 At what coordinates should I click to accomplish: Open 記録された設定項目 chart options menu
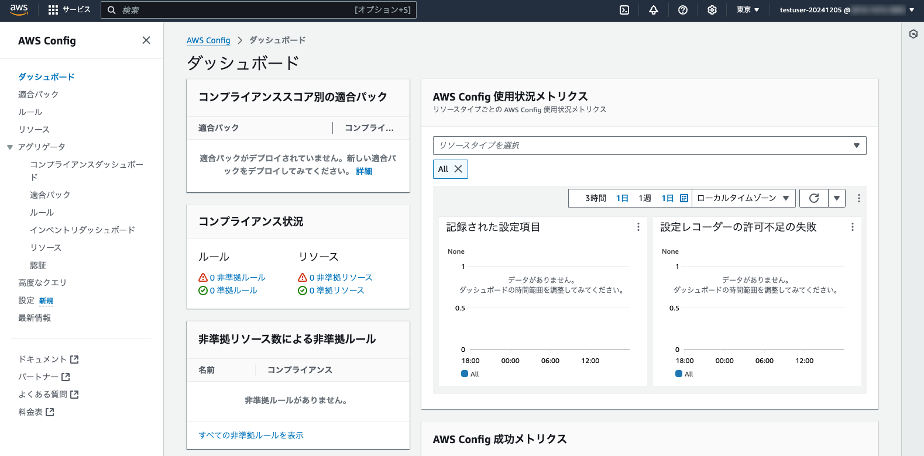tap(638, 227)
